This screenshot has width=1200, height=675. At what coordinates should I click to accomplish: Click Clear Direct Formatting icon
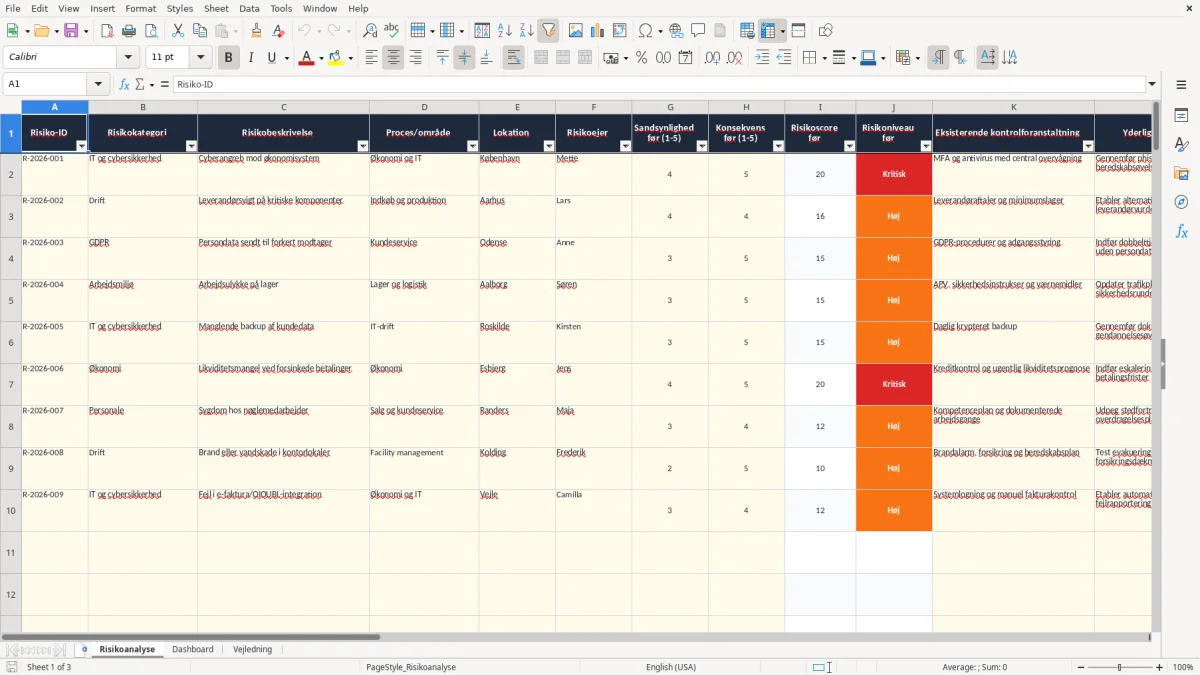point(278,31)
